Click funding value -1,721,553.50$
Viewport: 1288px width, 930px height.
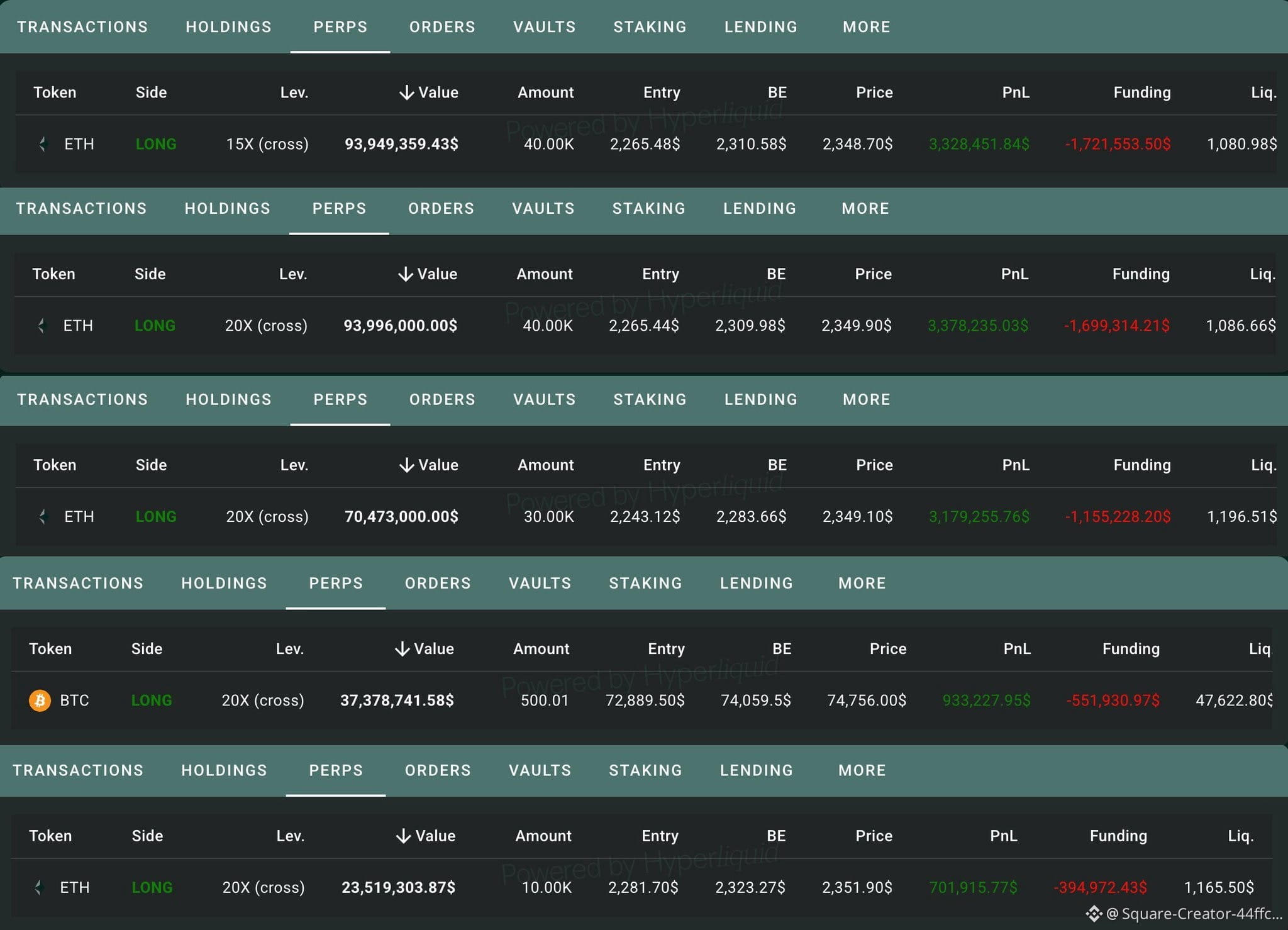pos(1118,144)
